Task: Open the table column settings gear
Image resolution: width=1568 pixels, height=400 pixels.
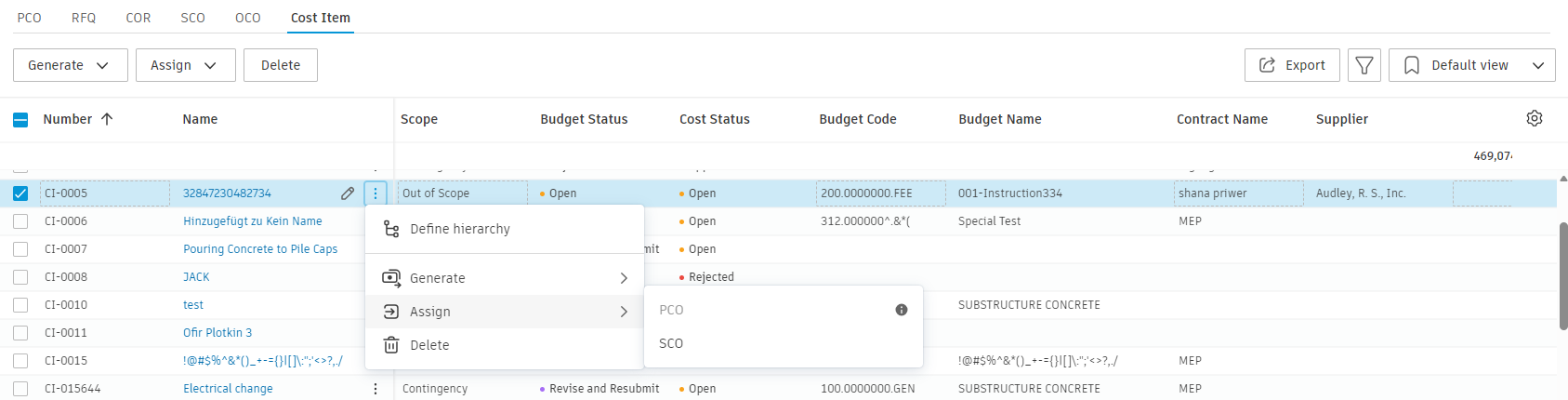Action: pyautogui.click(x=1535, y=118)
